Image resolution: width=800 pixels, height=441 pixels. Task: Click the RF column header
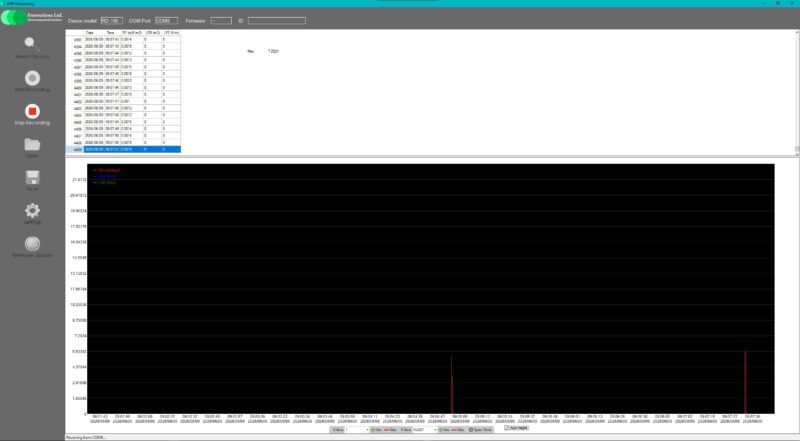coord(132,33)
